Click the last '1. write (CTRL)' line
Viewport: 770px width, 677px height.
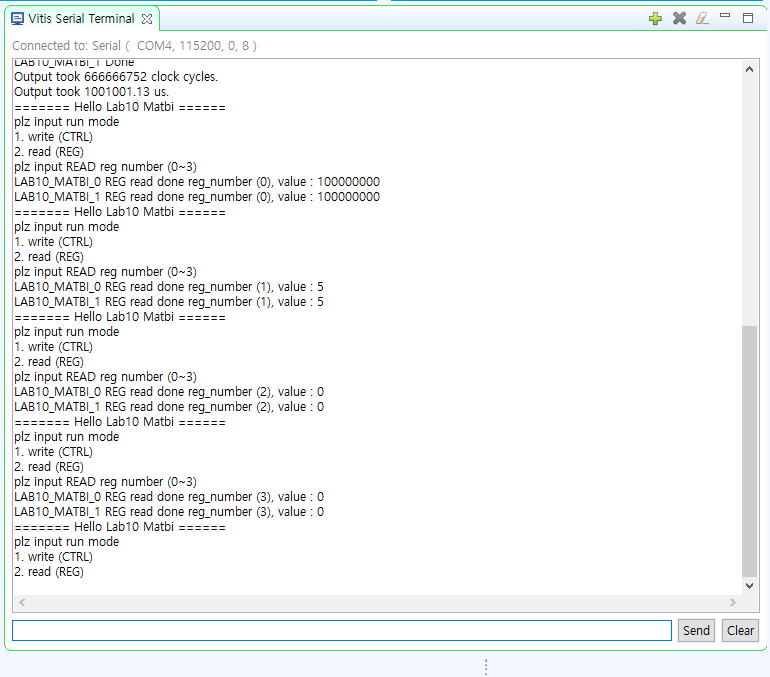54,557
